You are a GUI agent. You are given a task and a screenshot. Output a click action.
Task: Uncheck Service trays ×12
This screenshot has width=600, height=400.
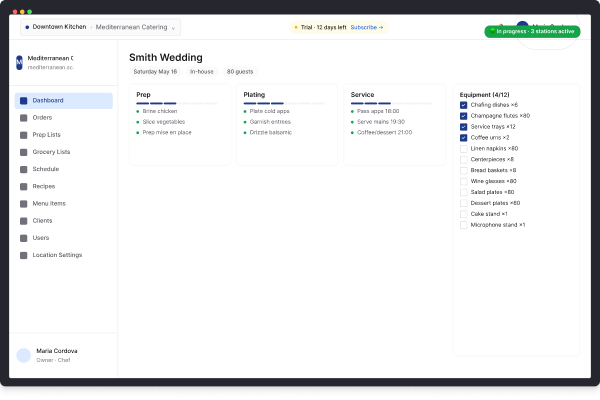tap(463, 127)
